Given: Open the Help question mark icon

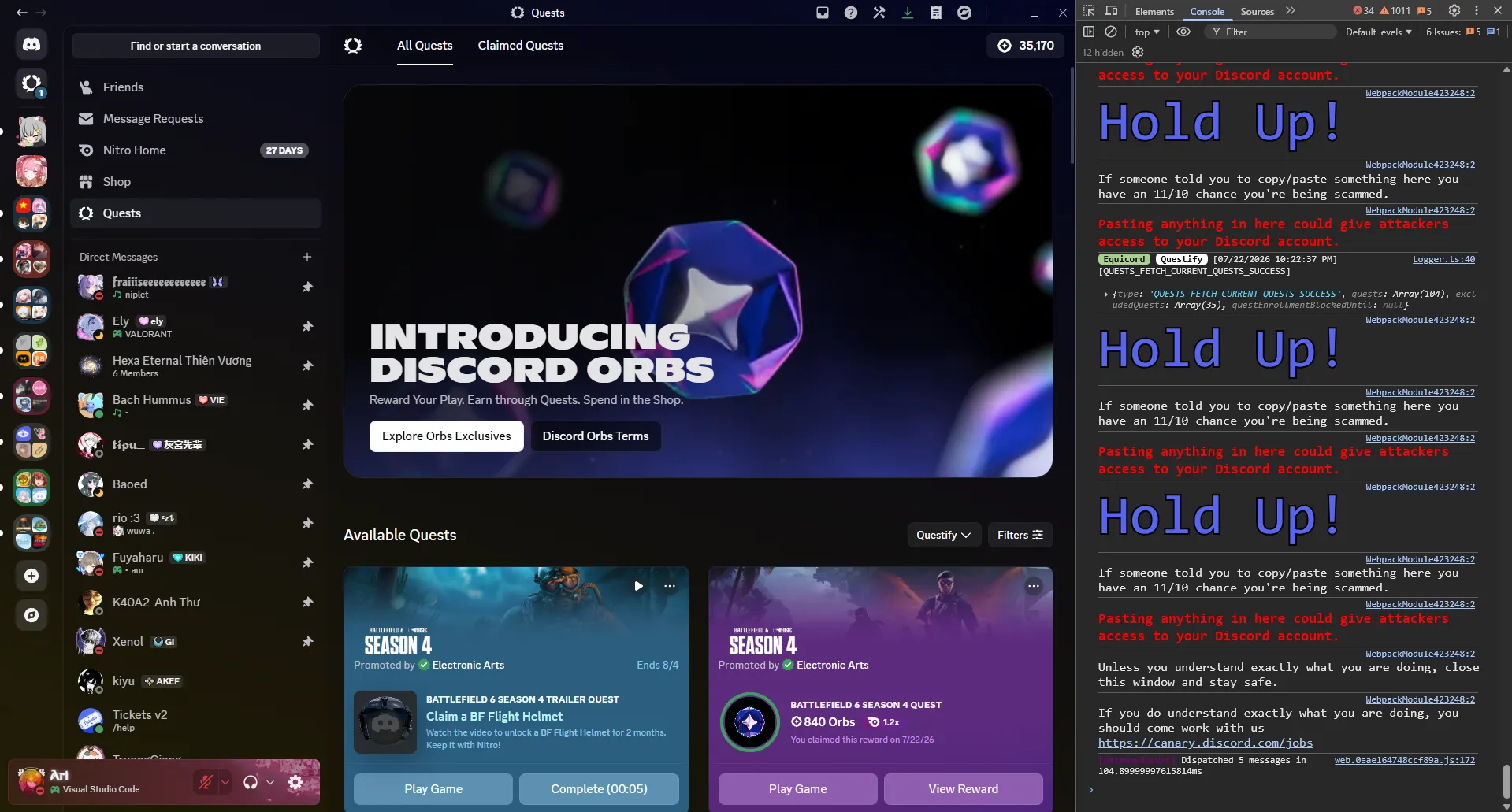Looking at the screenshot, I should [851, 13].
